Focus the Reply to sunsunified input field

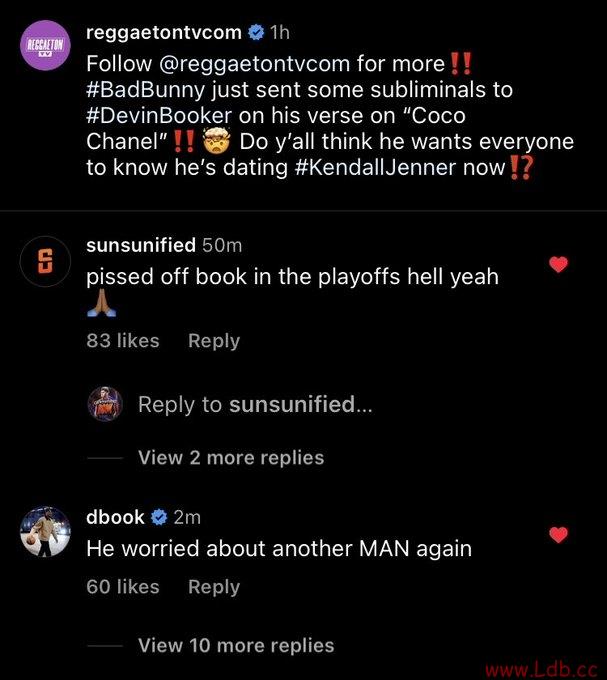pos(255,404)
